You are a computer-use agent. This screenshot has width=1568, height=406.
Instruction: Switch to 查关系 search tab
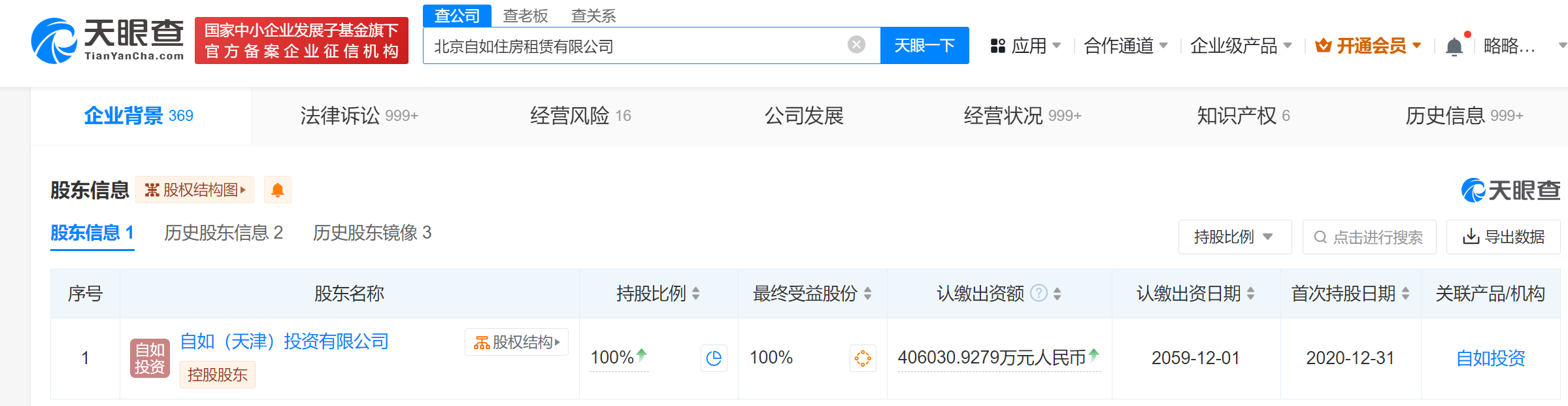click(593, 16)
